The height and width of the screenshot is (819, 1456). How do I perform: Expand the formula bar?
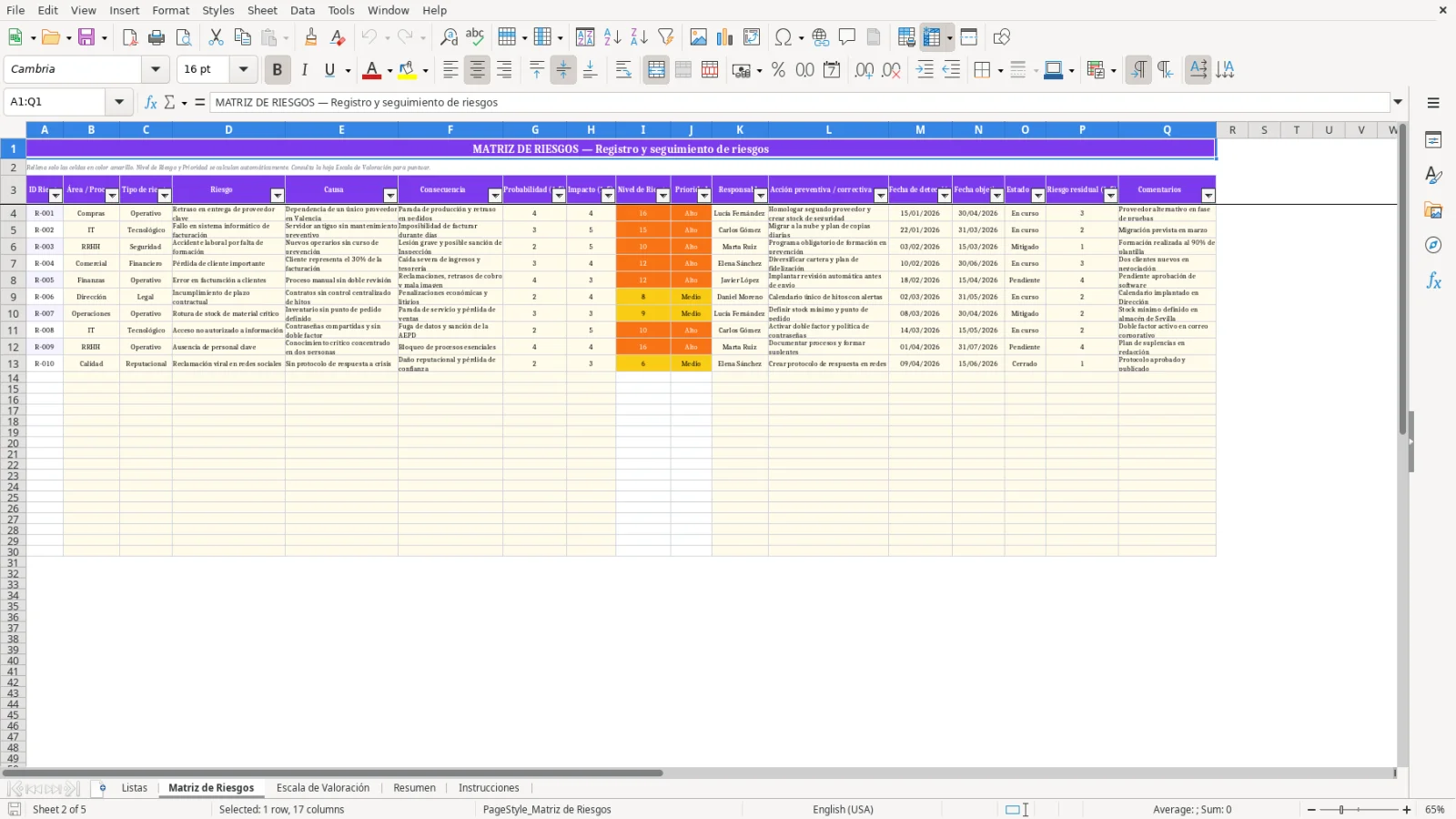click(1399, 102)
